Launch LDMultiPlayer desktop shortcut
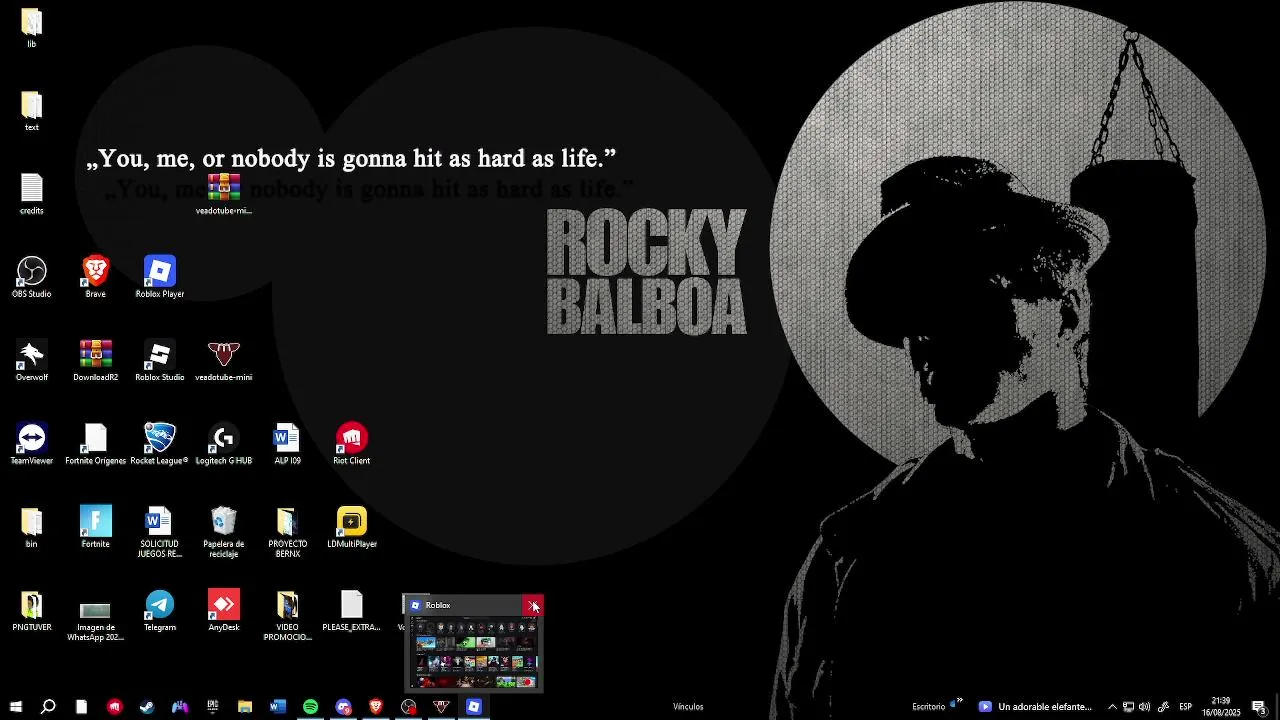 351,527
